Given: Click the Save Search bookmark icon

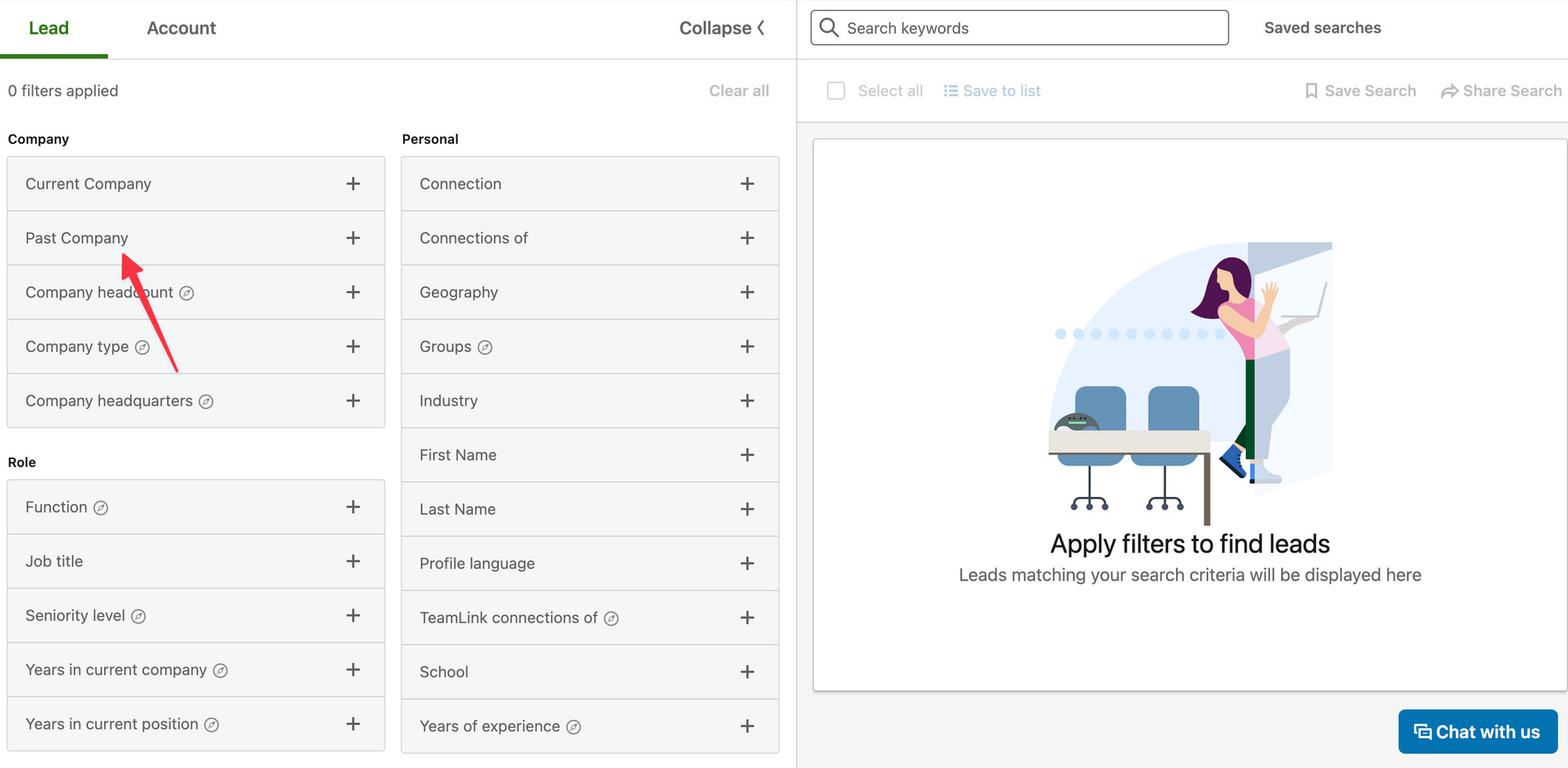Looking at the screenshot, I should tap(1311, 91).
